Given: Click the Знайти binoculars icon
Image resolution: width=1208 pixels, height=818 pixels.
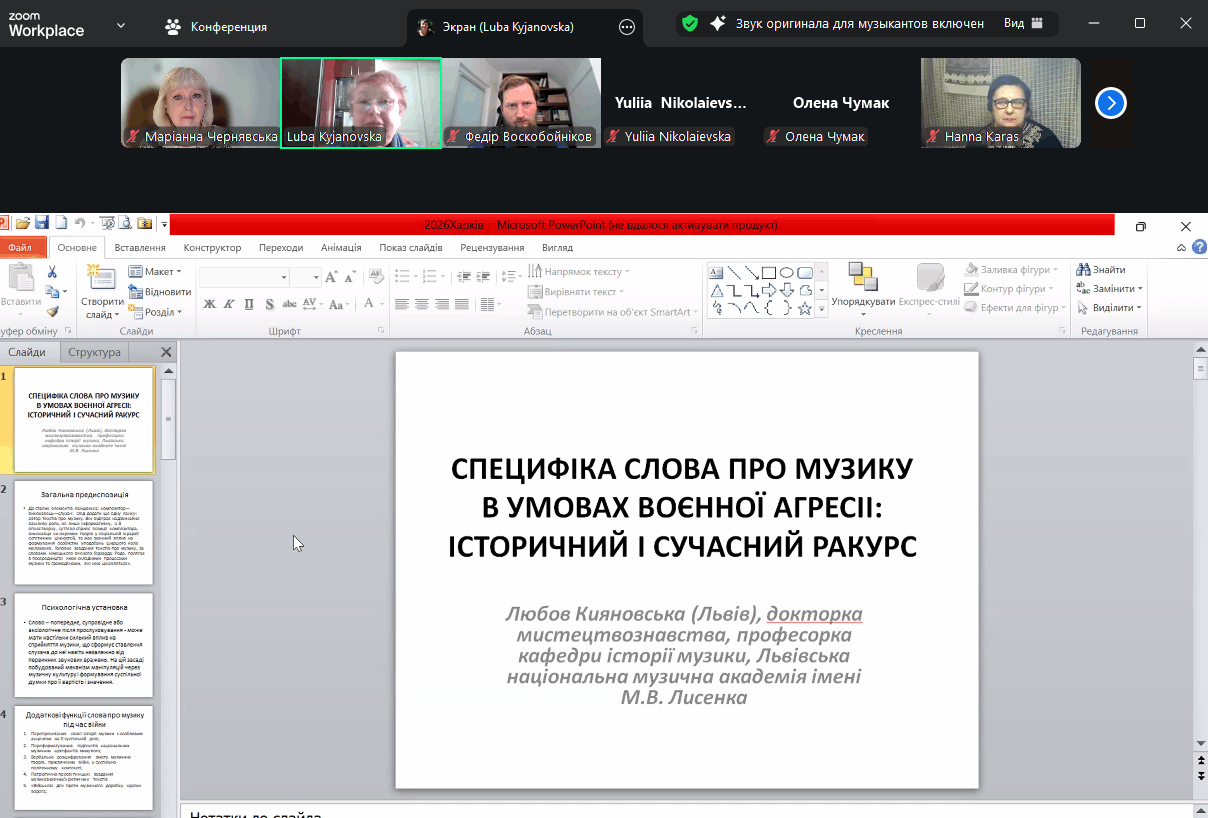Looking at the screenshot, I should coord(1083,270).
